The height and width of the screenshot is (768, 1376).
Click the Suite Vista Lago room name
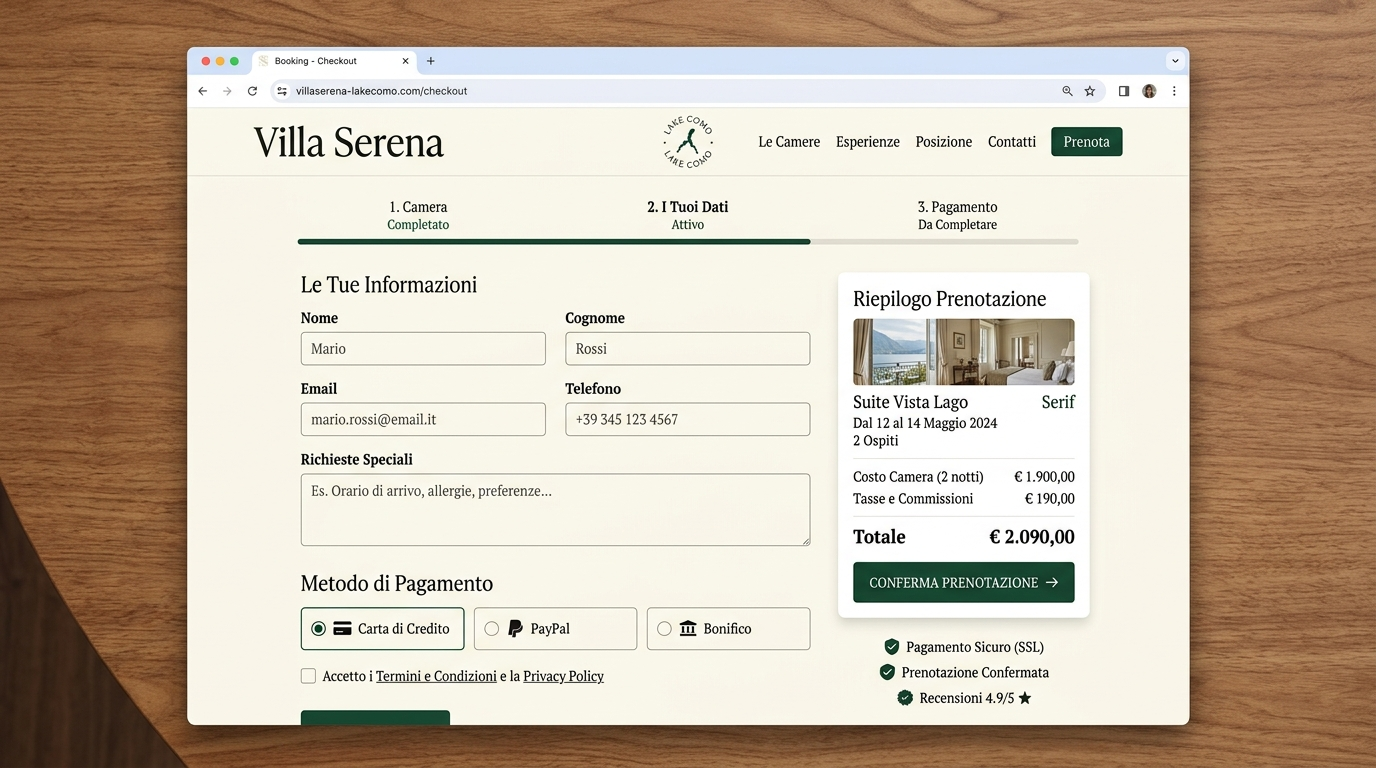point(910,402)
